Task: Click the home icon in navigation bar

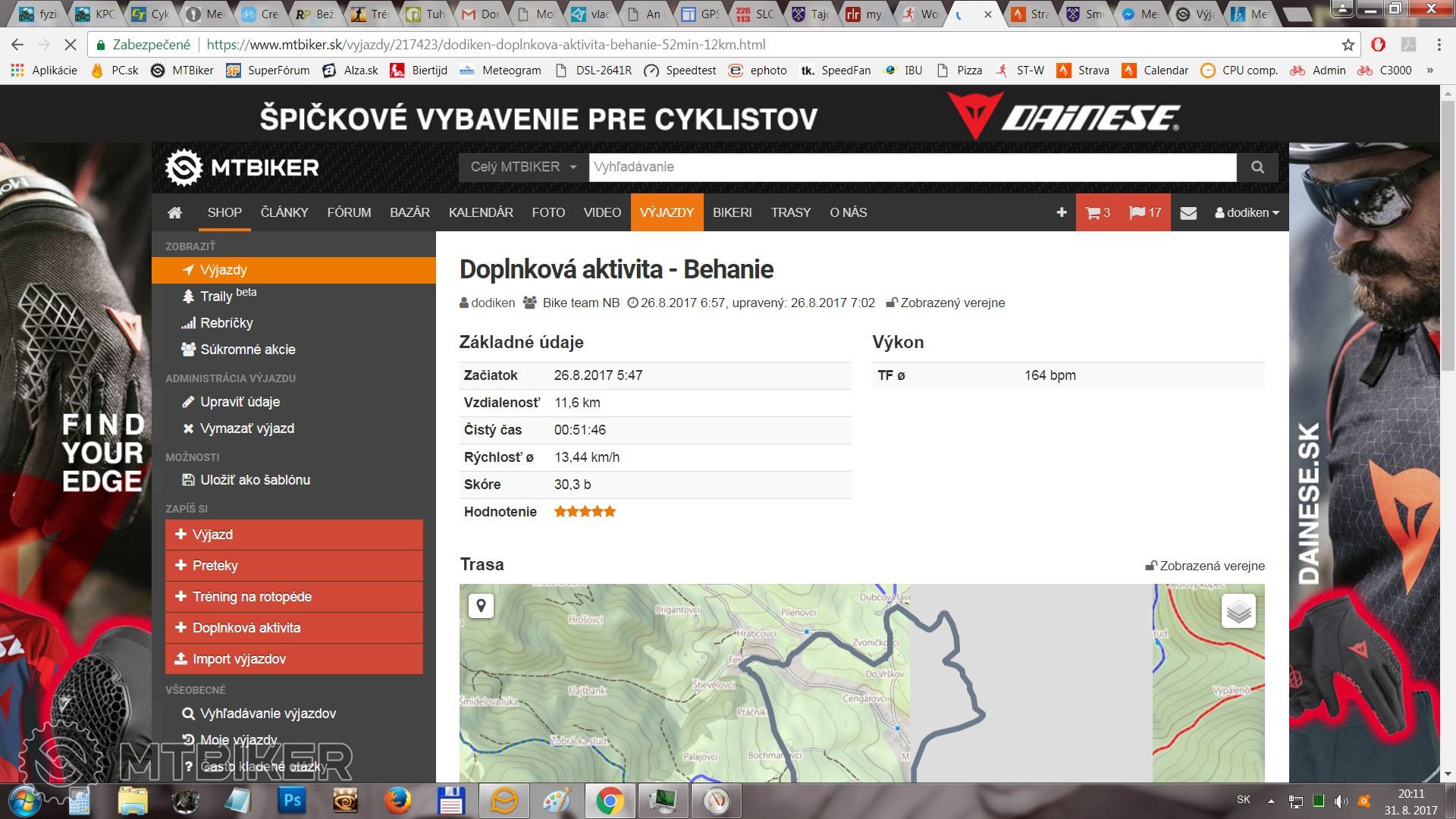Action: (174, 212)
